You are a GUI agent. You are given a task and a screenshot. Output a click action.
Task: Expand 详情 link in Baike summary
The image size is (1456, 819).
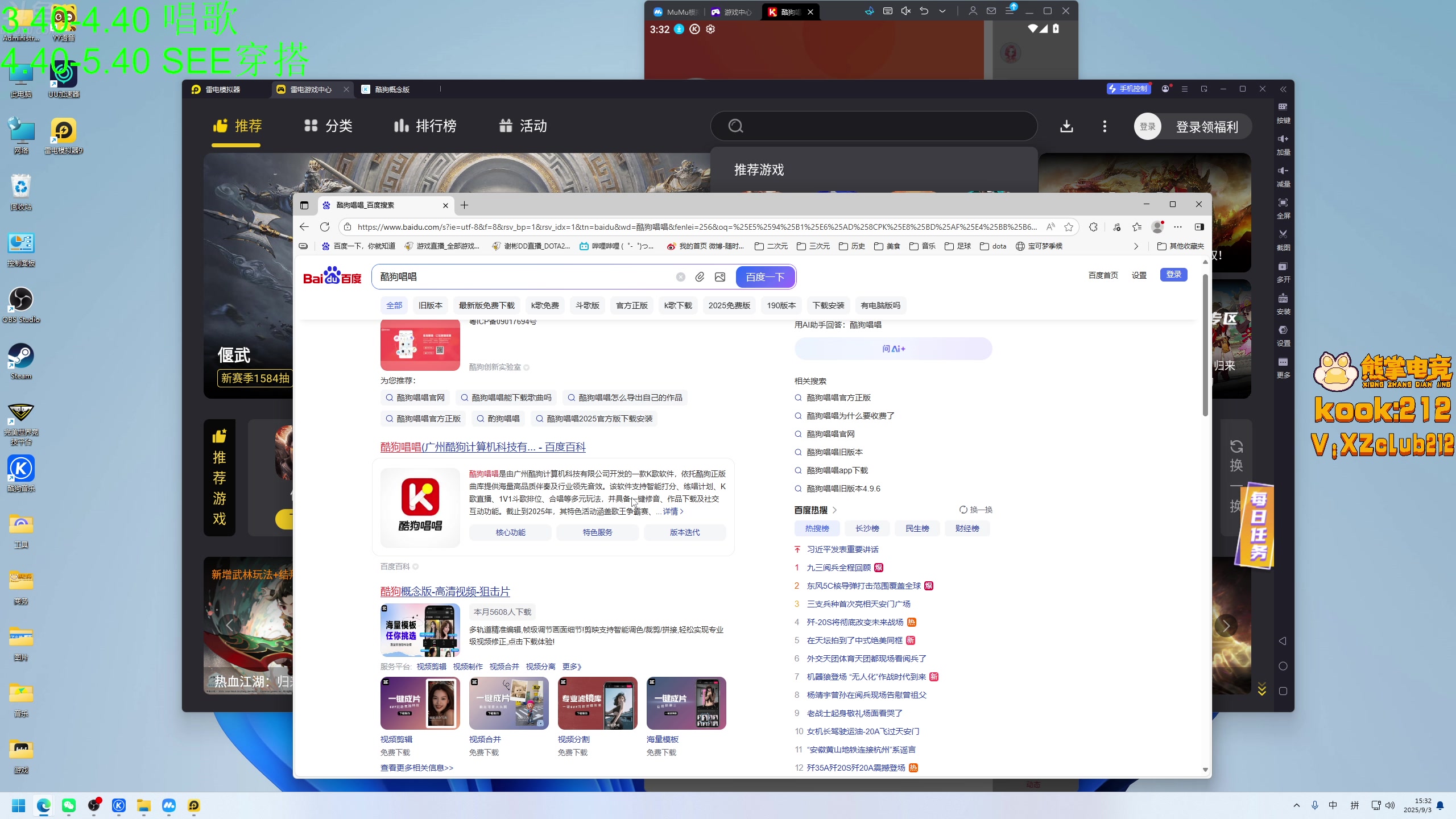point(673,511)
